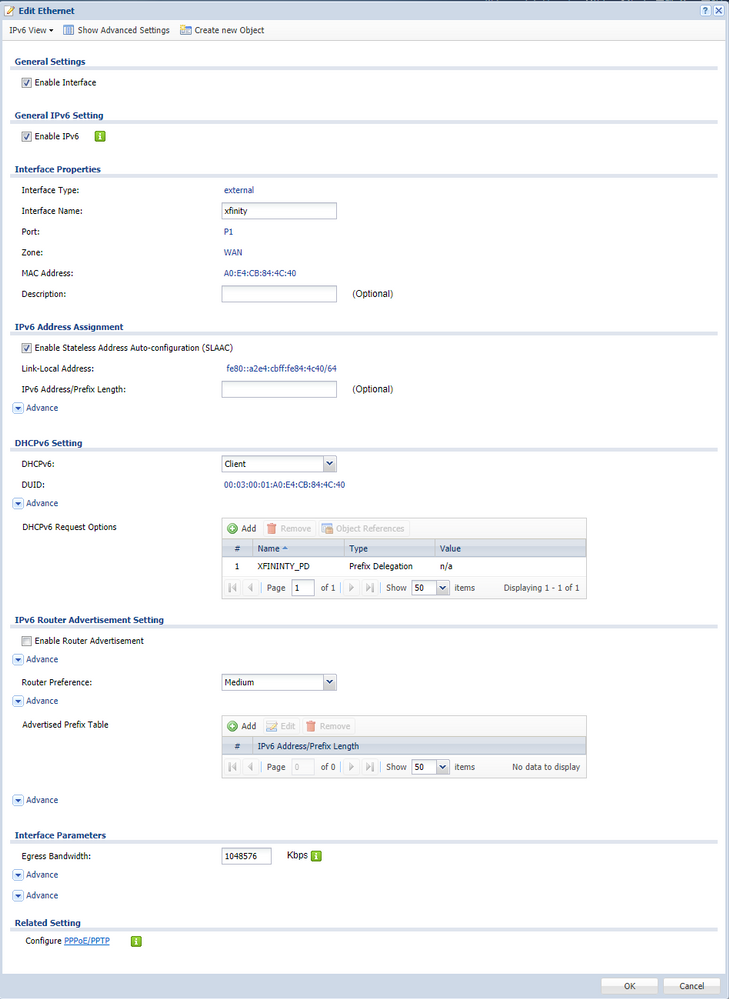This screenshot has width=729, height=999.
Task: Expand the last Advance above Related Setting
Action: (36, 895)
